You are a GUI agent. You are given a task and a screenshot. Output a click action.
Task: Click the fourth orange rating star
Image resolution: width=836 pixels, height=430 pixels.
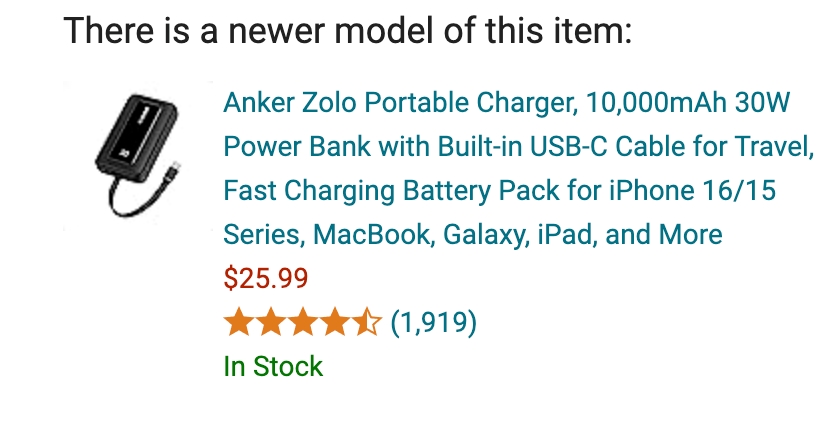click(335, 322)
